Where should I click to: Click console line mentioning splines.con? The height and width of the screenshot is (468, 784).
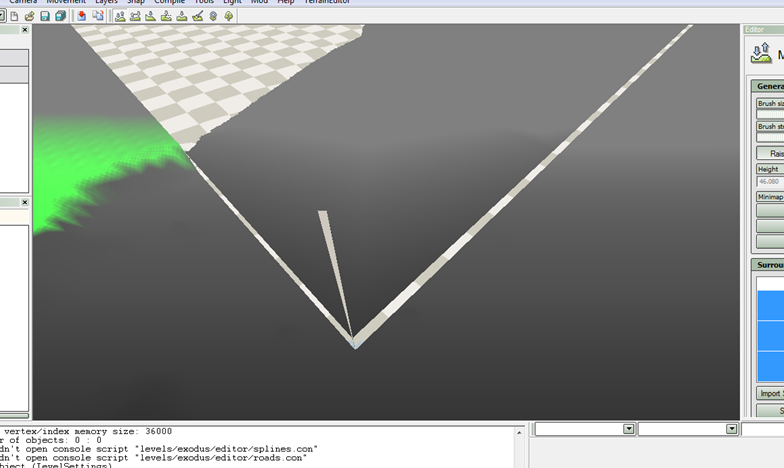158,449
